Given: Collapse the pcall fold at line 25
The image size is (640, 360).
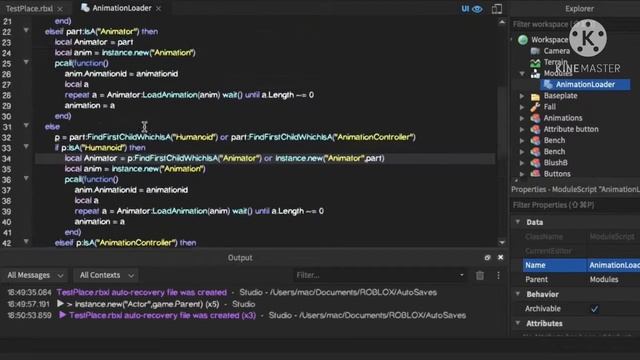Looking at the screenshot, I should (26, 62).
